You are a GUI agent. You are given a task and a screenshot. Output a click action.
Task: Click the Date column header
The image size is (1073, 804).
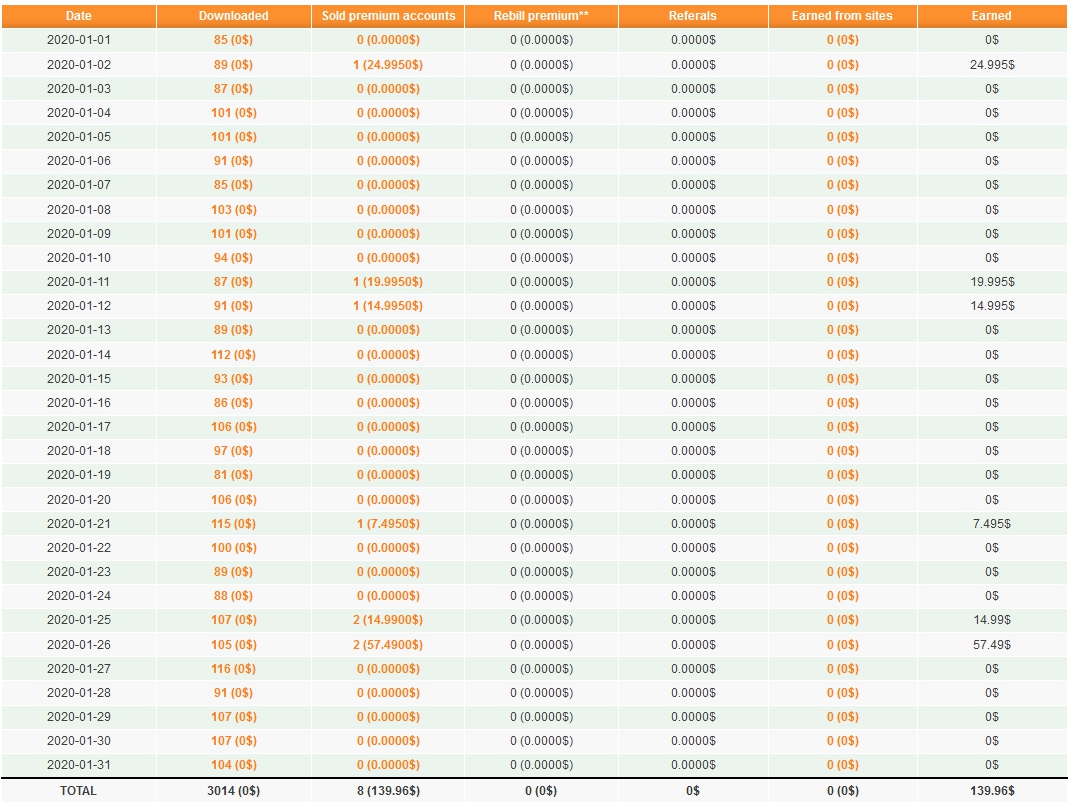[x=79, y=16]
